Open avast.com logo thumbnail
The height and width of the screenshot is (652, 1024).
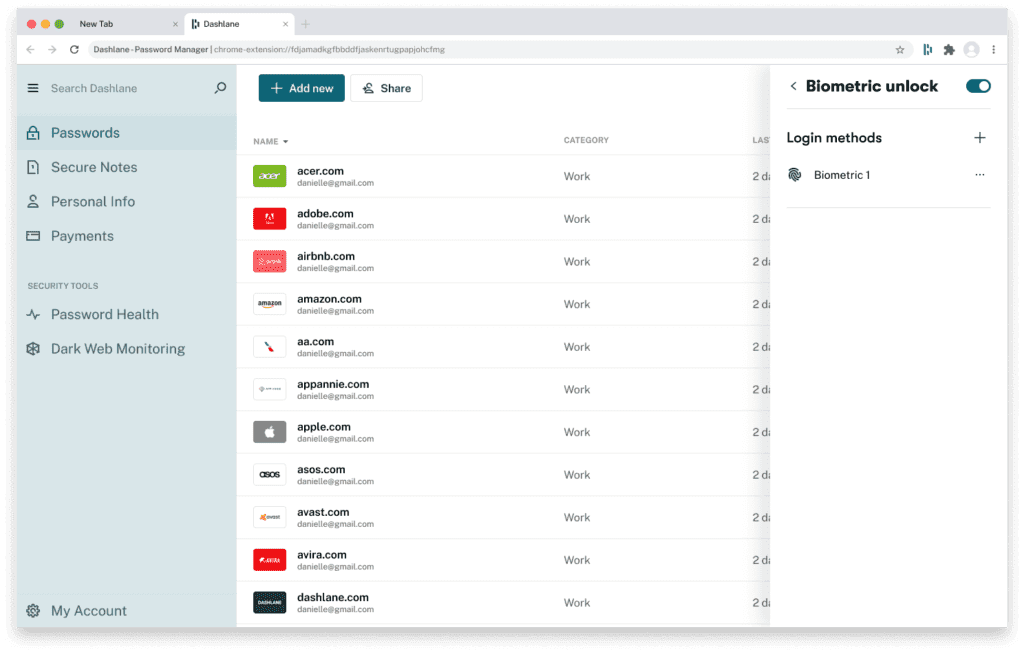pyautogui.click(x=270, y=517)
